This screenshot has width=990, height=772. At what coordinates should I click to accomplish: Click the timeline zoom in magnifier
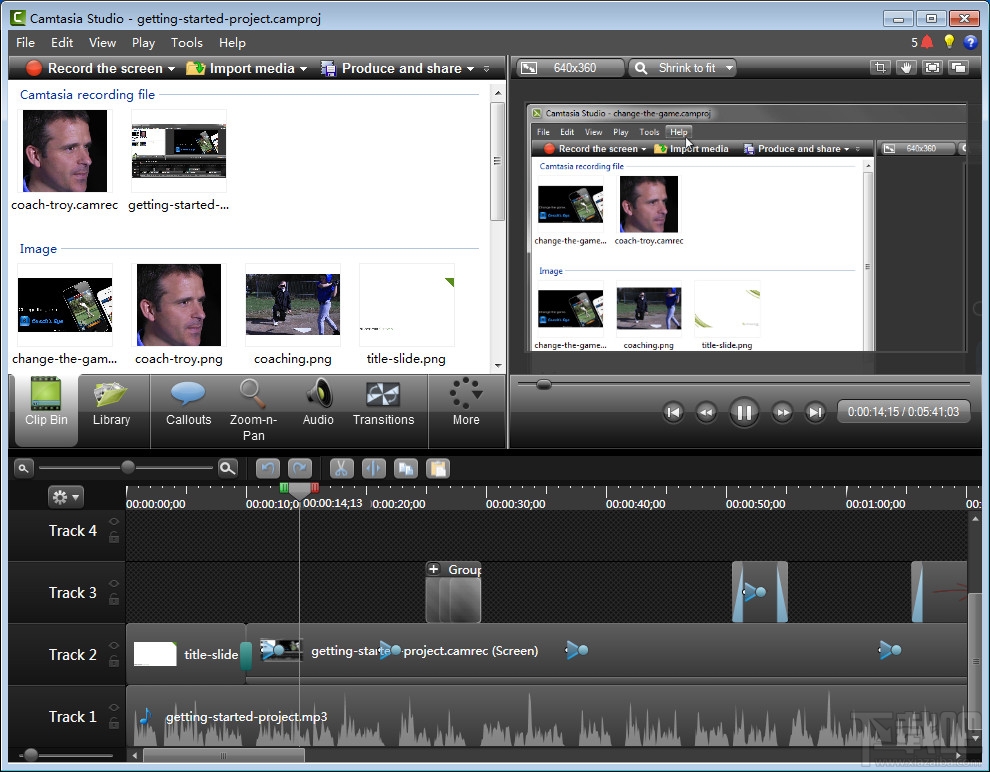pyautogui.click(x=227, y=468)
